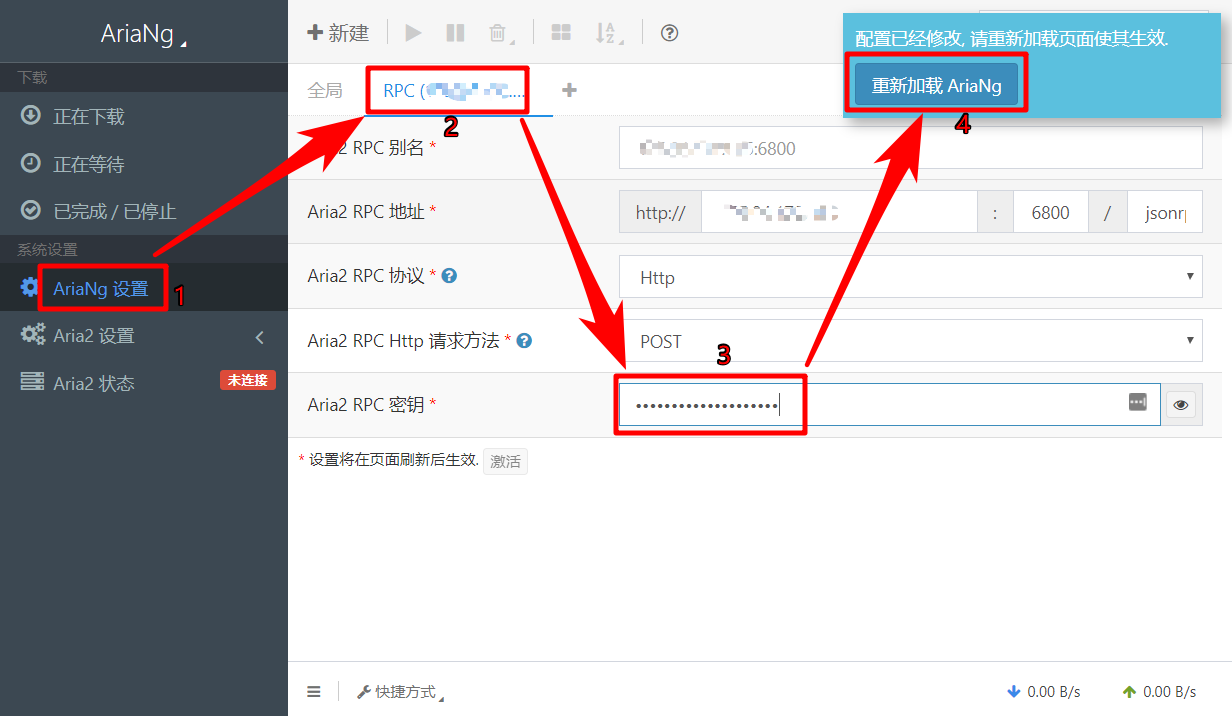The height and width of the screenshot is (716, 1232).
Task: Show help for Aria2 RPC 协议
Action: click(449, 276)
